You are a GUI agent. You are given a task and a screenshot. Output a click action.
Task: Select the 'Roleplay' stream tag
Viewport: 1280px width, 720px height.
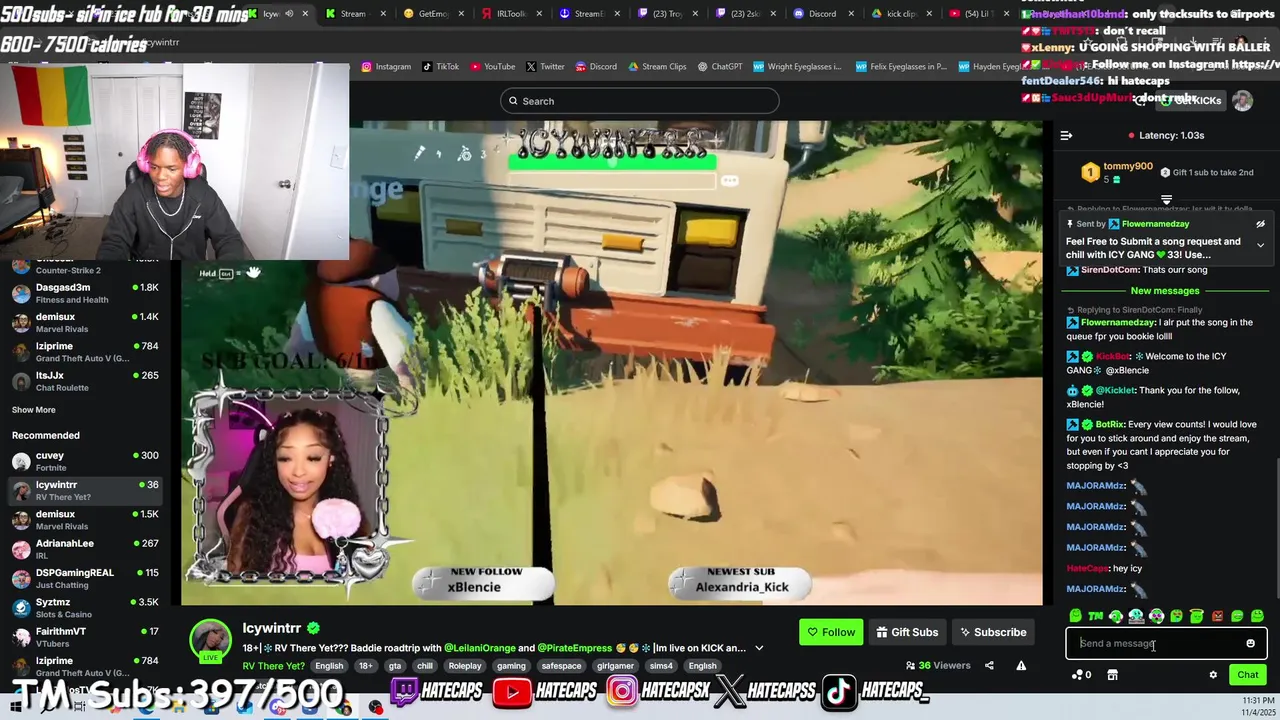(x=464, y=666)
